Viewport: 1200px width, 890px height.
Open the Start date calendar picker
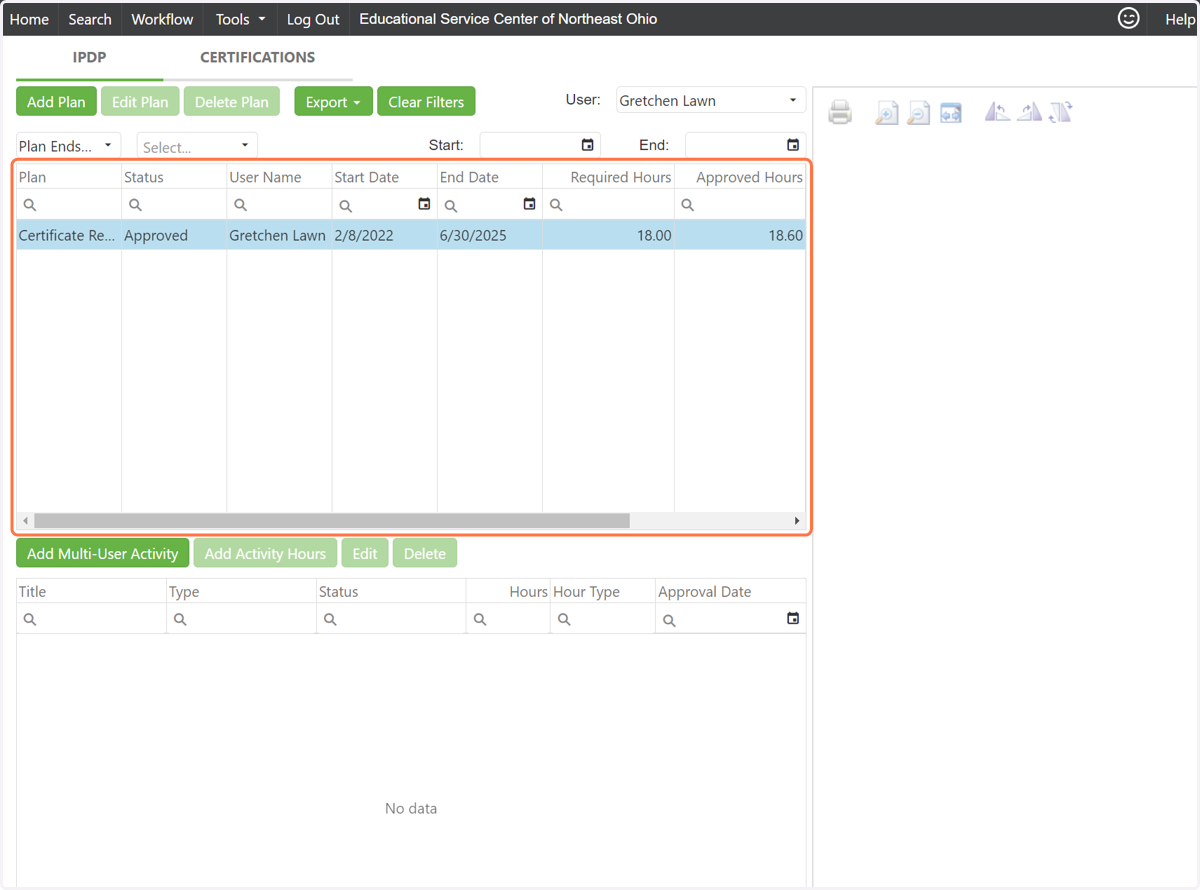pyautogui.click(x=588, y=145)
